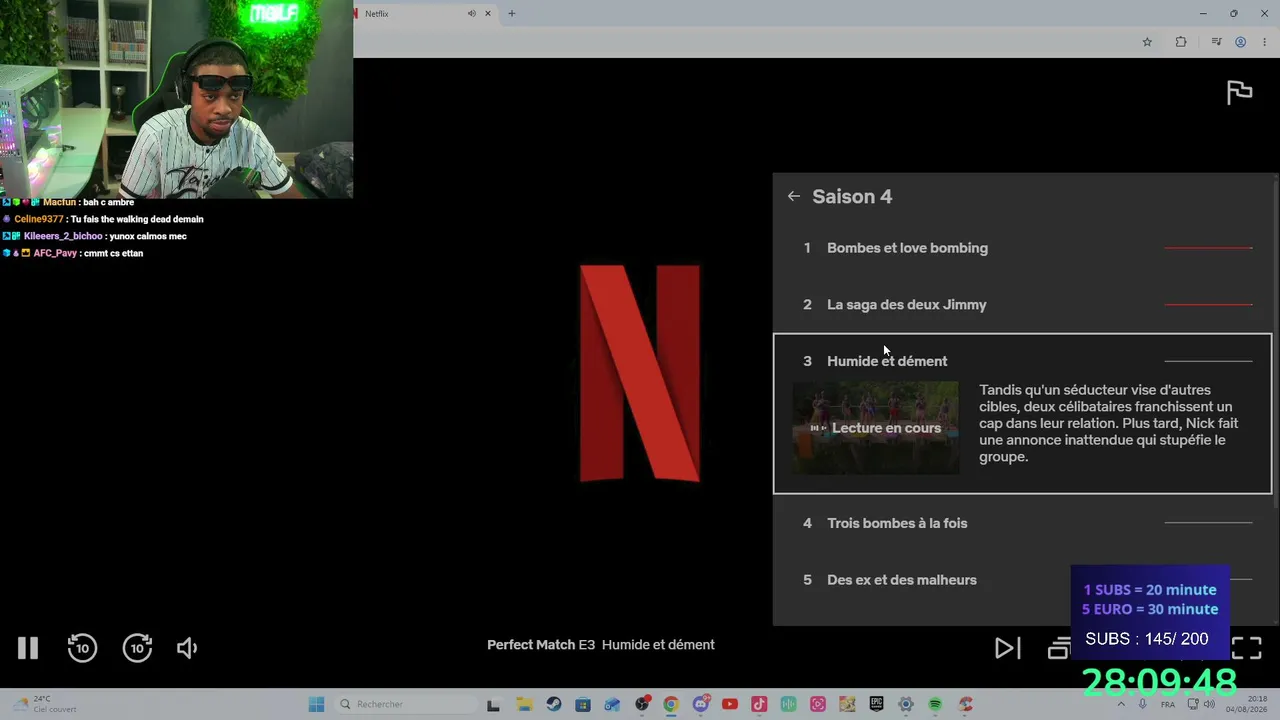Viewport: 1280px width, 720px height.
Task: Mute the Netflix tab audio icon
Action: point(472,14)
